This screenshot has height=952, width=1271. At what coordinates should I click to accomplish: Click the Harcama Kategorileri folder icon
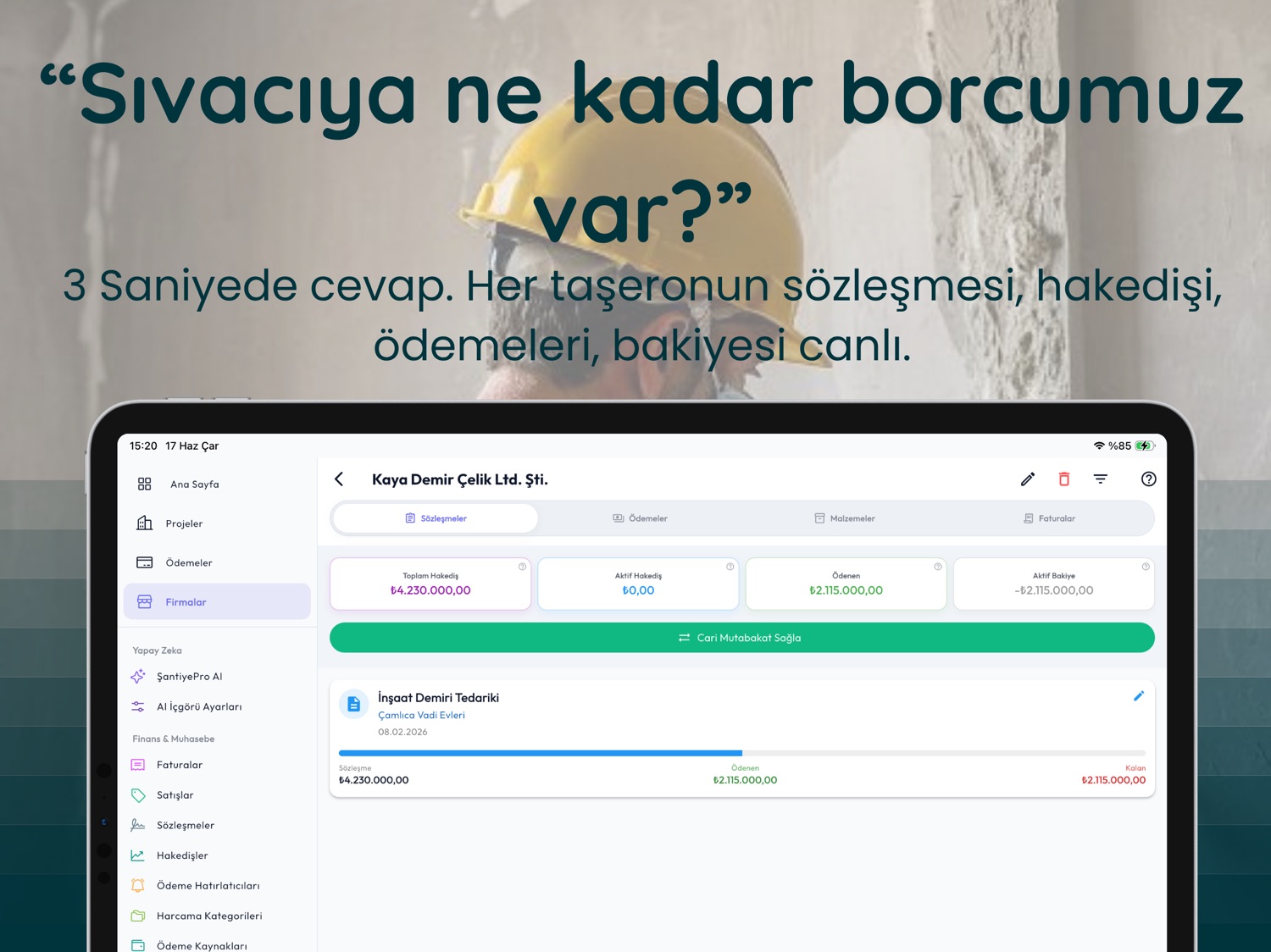[x=138, y=916]
